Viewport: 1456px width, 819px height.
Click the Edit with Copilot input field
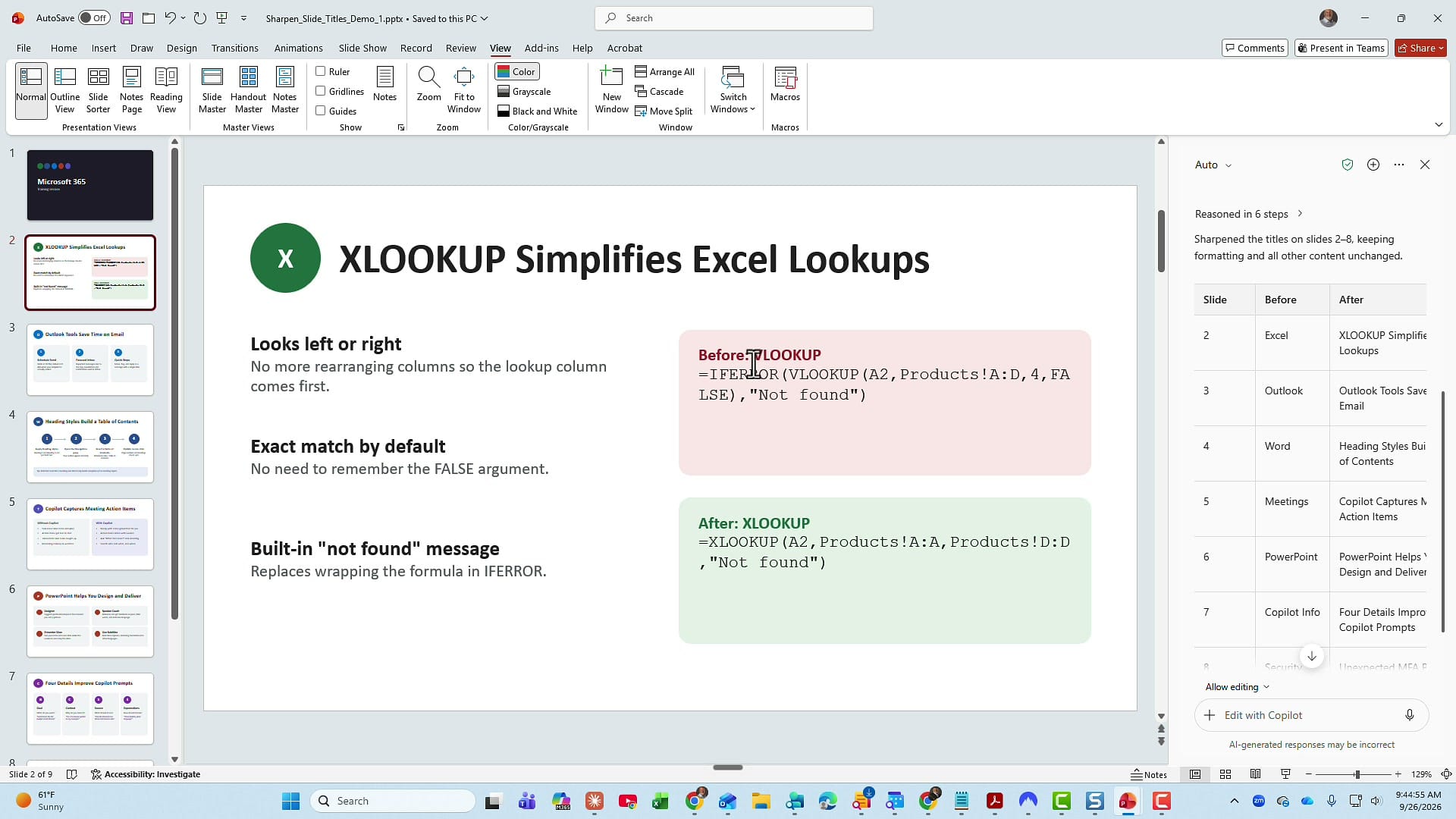(x=1312, y=715)
